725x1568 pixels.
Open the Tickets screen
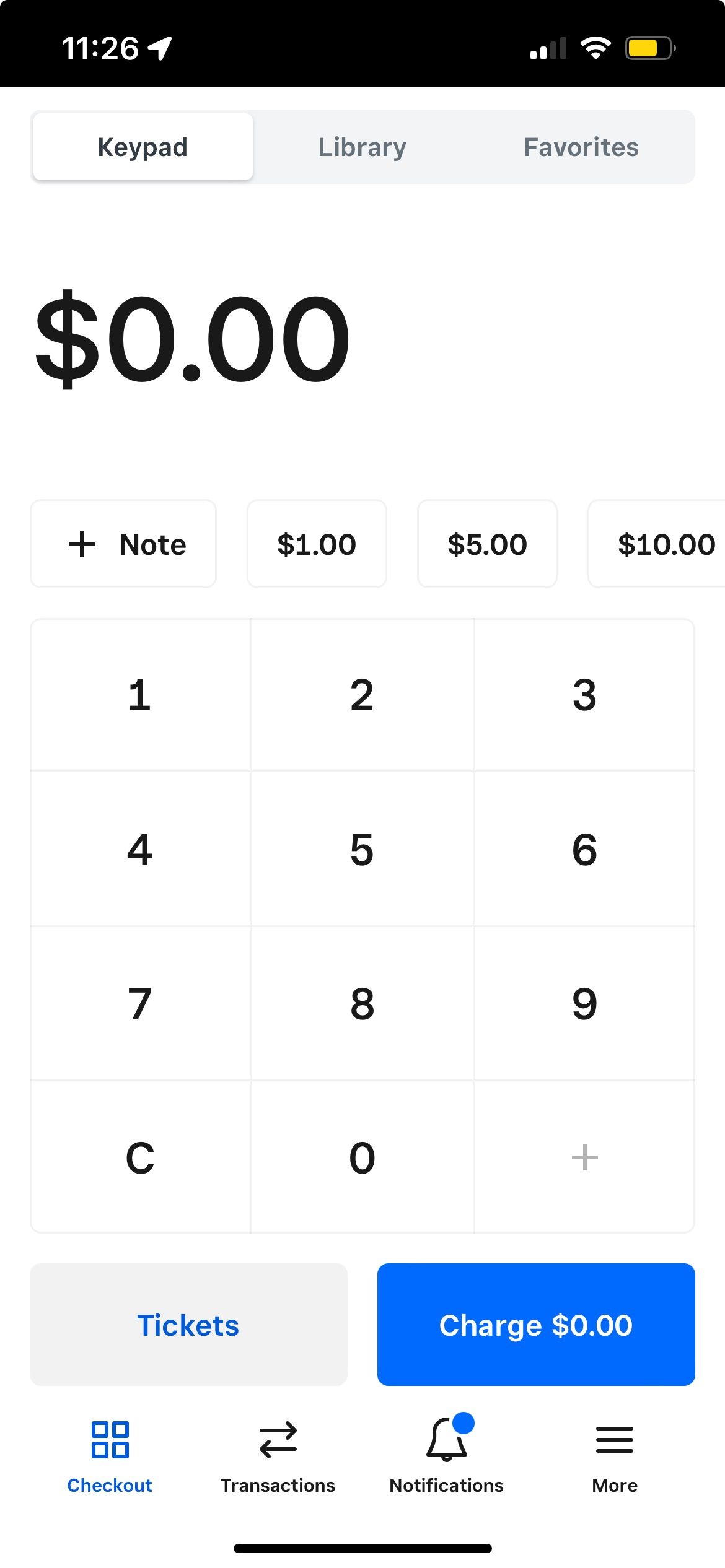pos(187,1325)
